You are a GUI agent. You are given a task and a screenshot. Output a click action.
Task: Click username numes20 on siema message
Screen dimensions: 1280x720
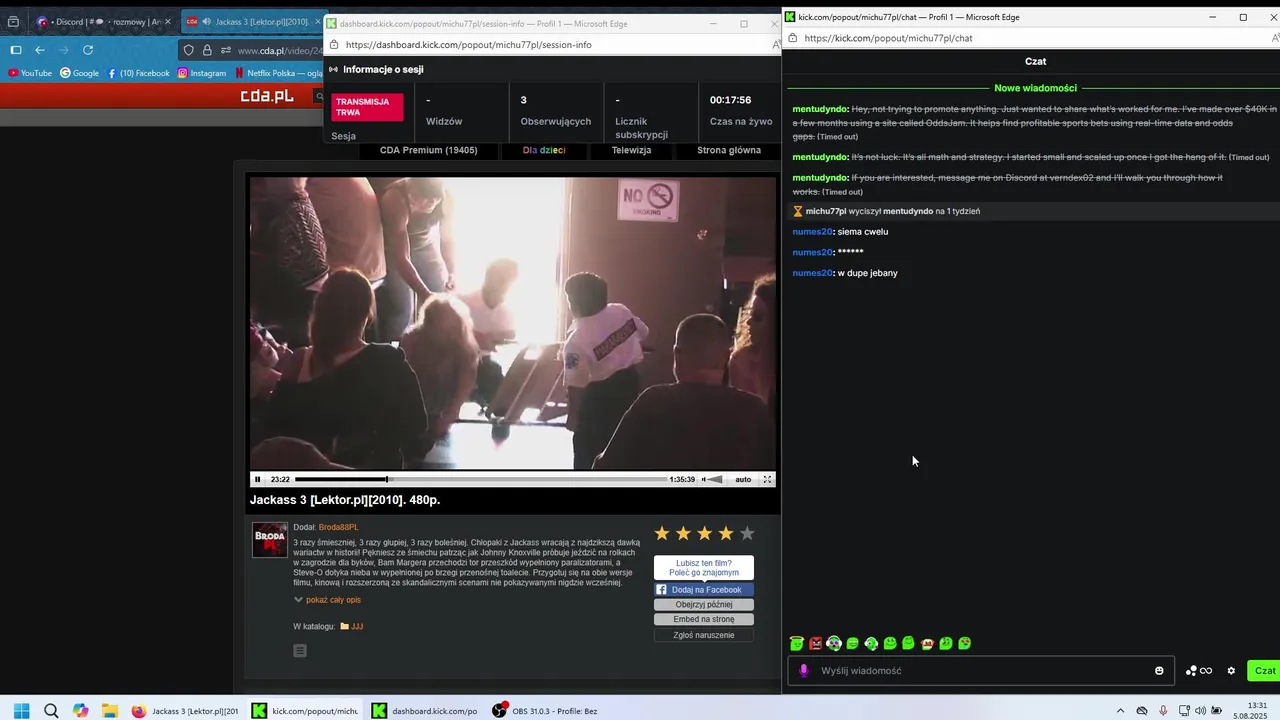pos(812,232)
